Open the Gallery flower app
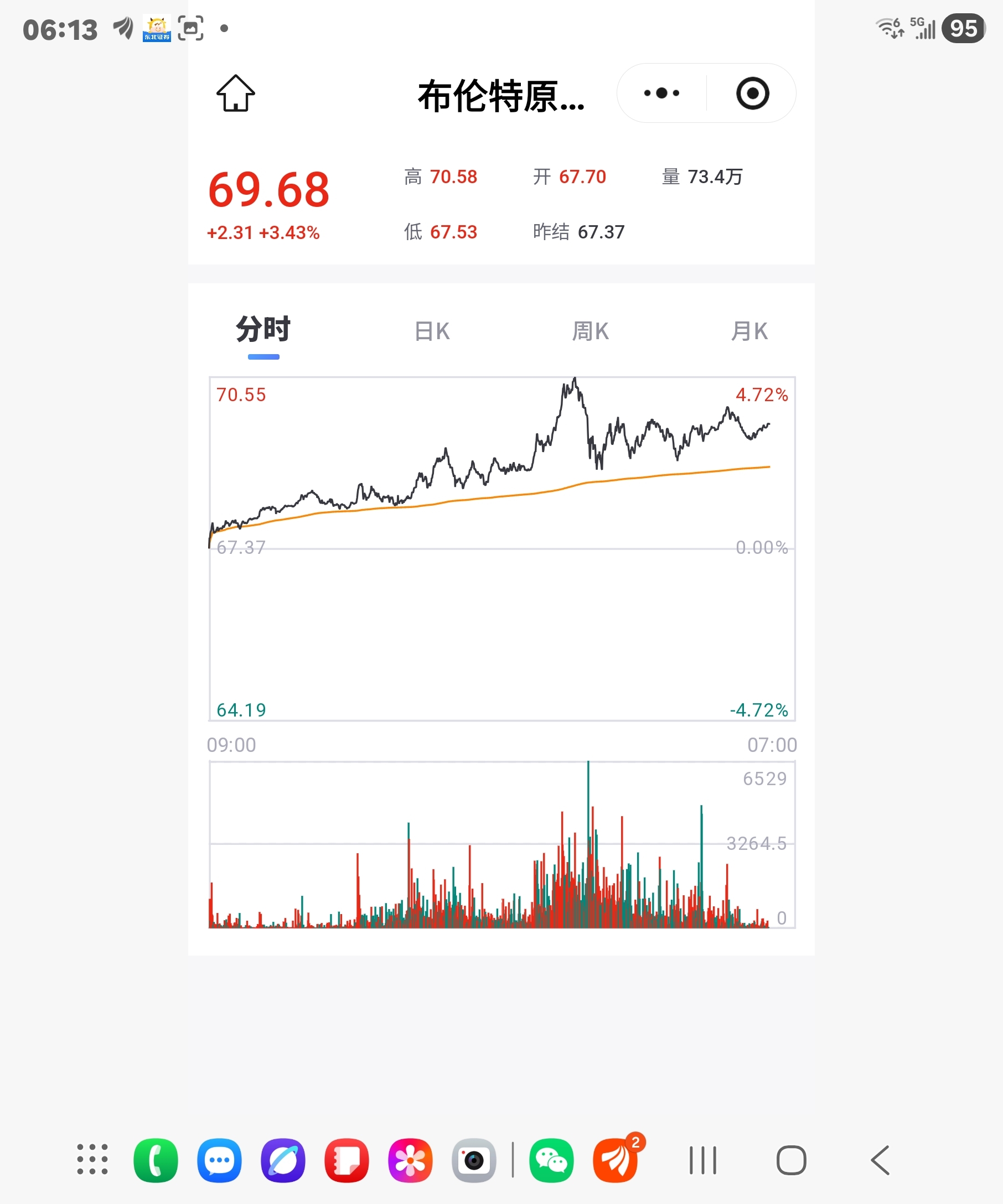The width and height of the screenshot is (1003, 1204). 410,1160
